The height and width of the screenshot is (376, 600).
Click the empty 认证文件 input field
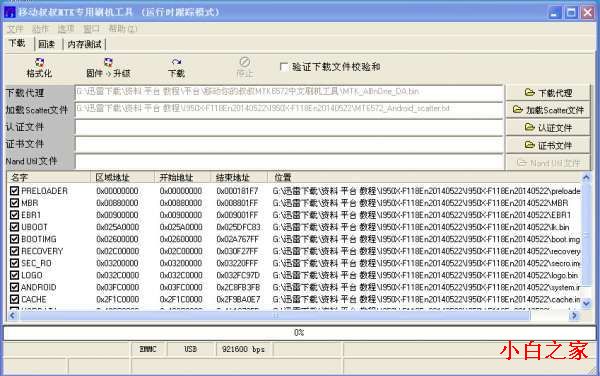[289, 127]
